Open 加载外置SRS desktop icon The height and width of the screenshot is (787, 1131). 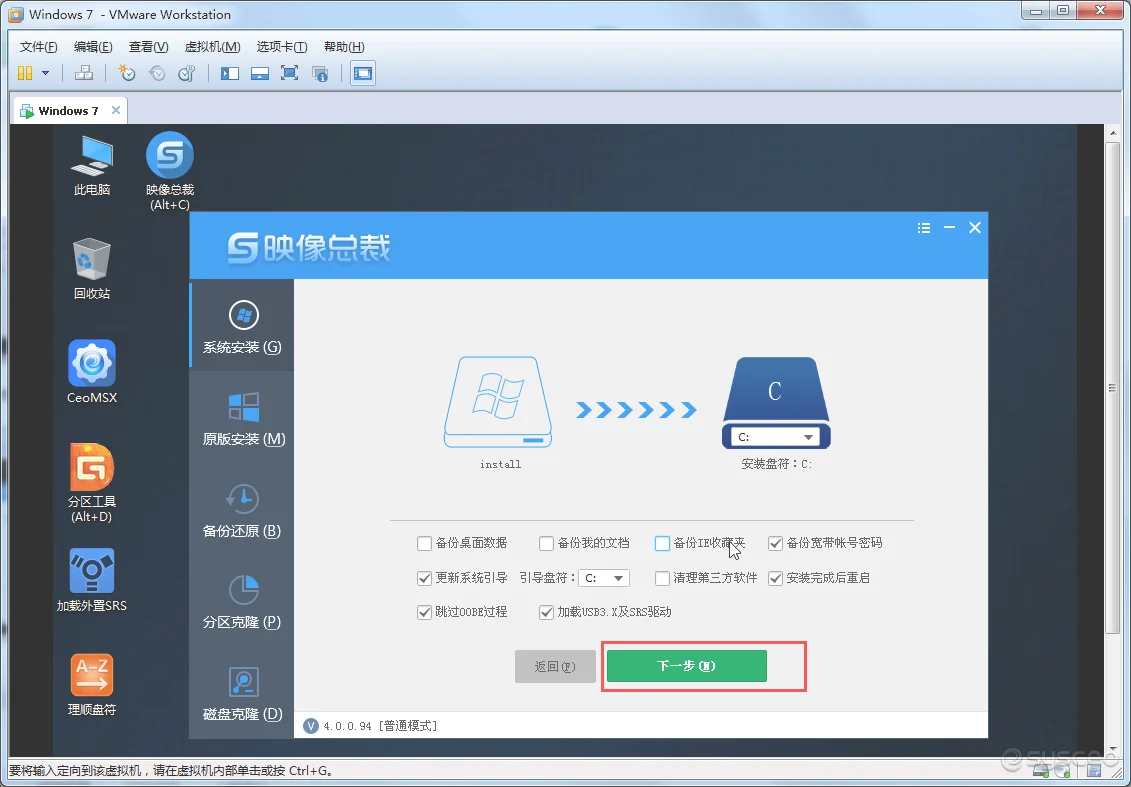92,581
